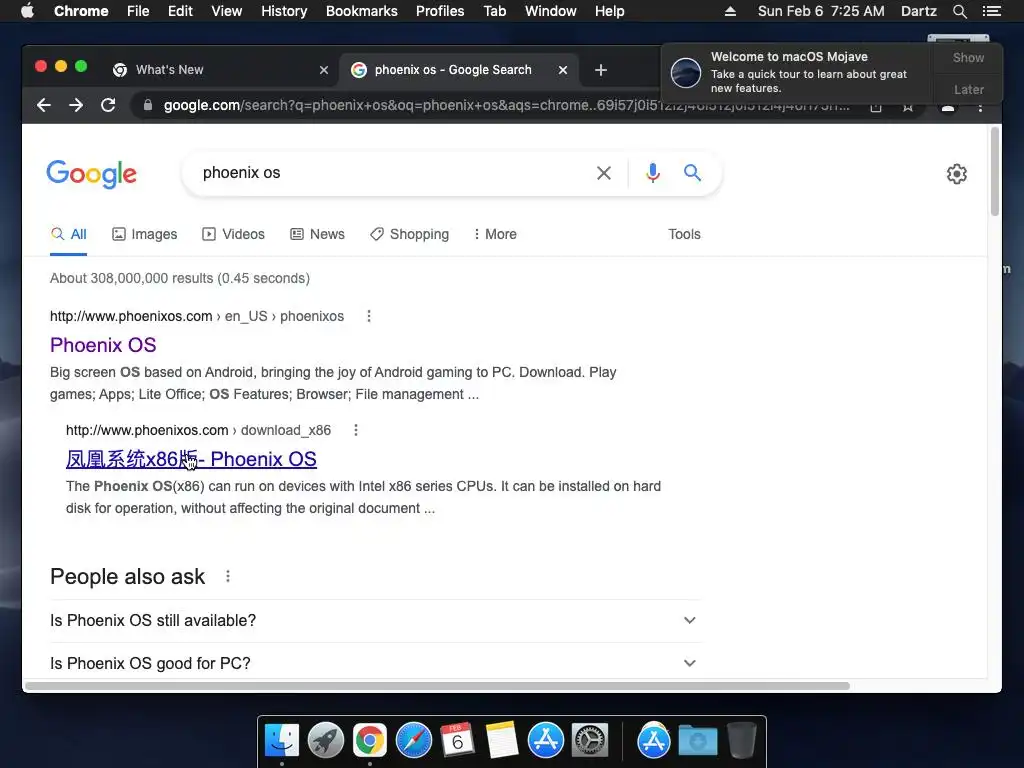Go forward with the browser forward arrow

click(x=76, y=105)
